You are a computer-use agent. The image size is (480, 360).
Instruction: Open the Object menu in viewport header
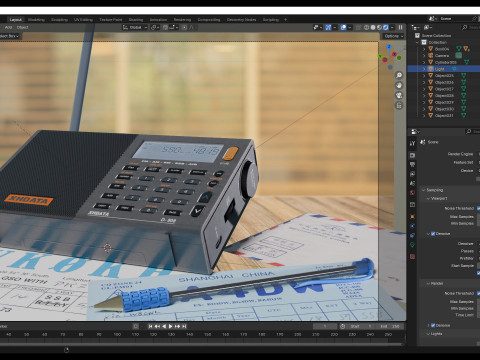point(23,27)
